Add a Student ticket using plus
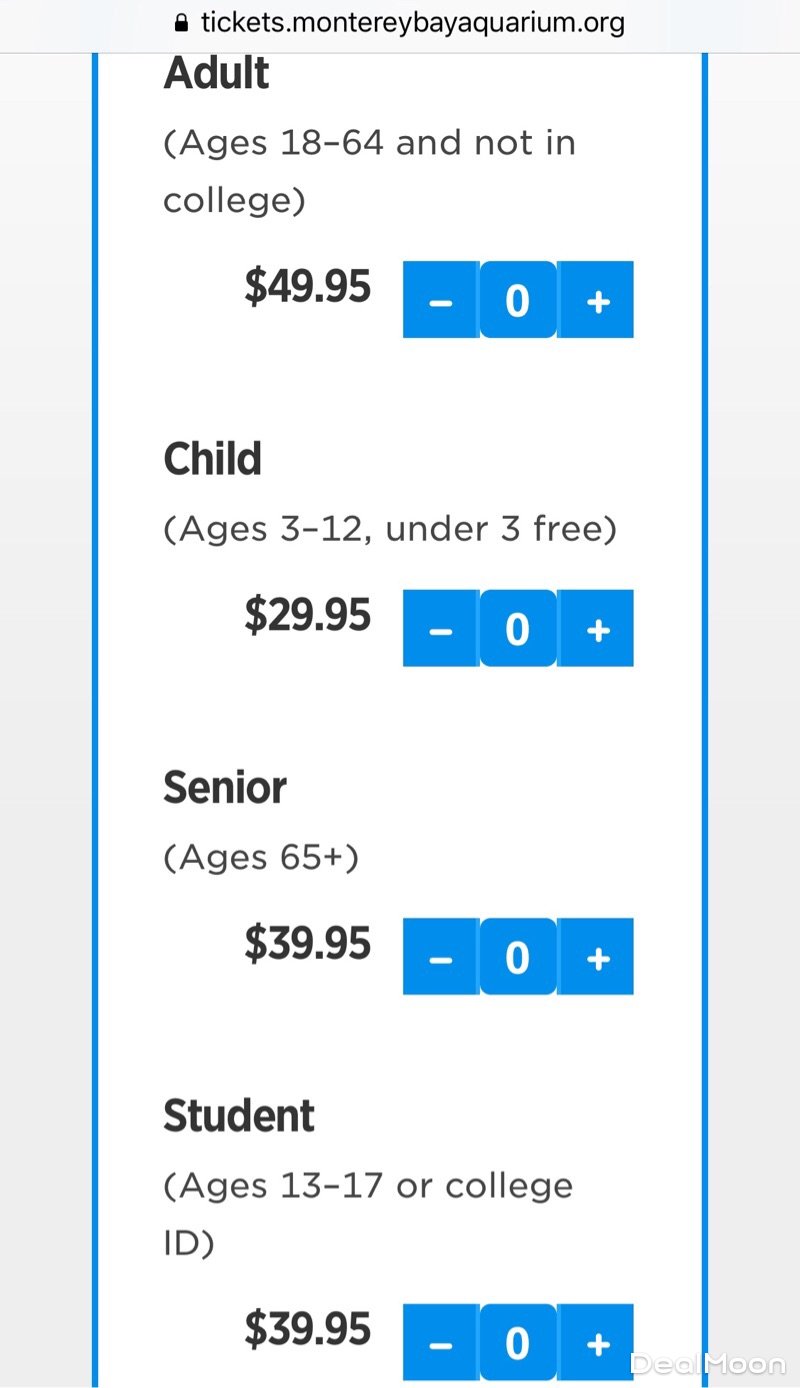 pyautogui.click(x=597, y=1343)
